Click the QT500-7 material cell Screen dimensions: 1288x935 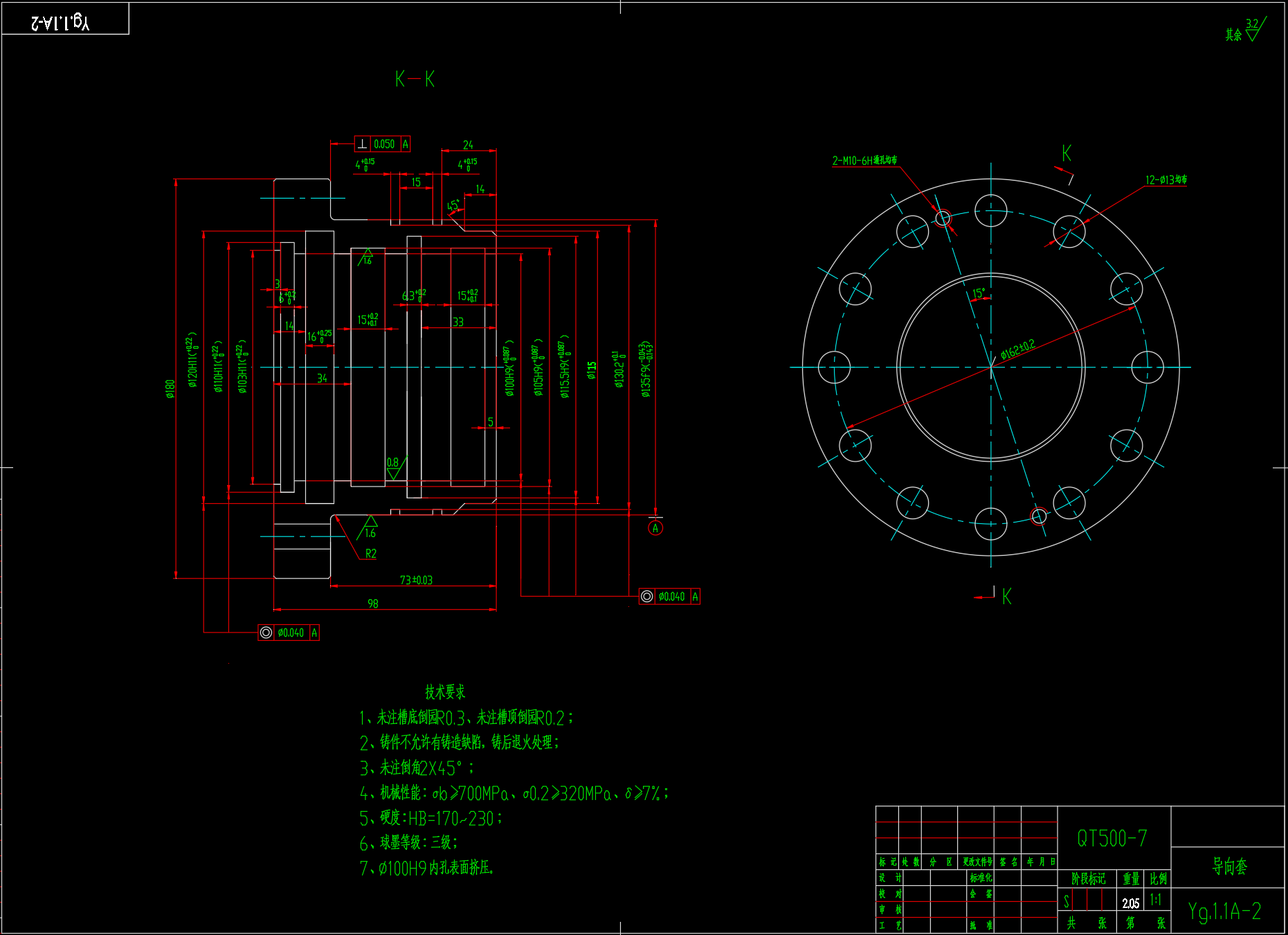[x=1112, y=839]
